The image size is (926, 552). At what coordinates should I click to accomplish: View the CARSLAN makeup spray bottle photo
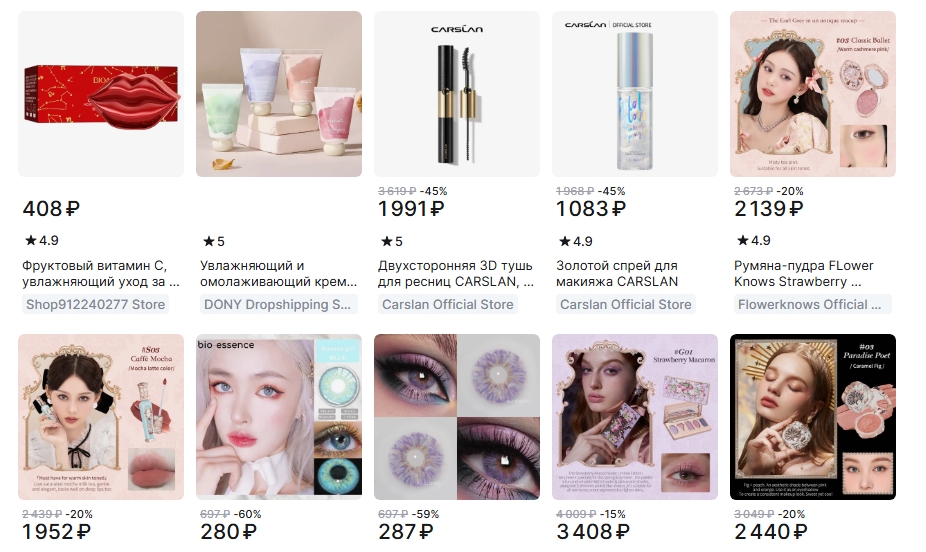pos(635,94)
